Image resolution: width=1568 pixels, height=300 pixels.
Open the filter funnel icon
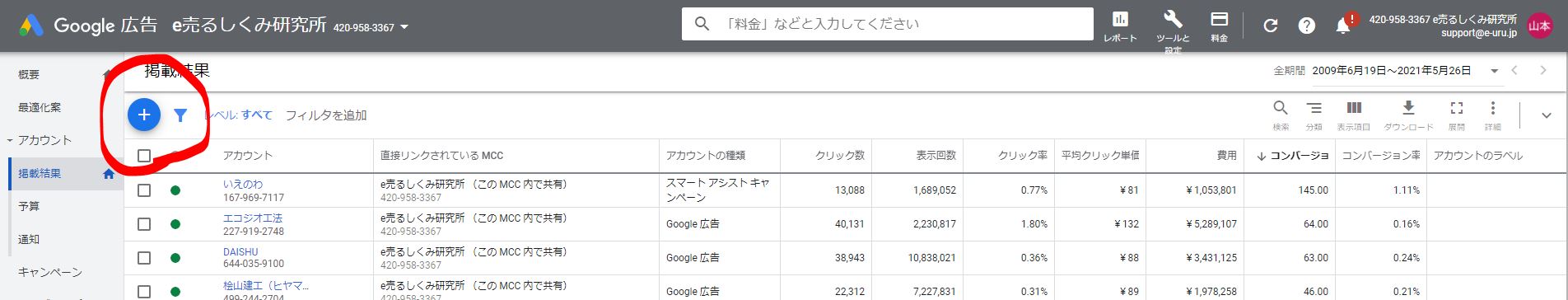tap(180, 115)
